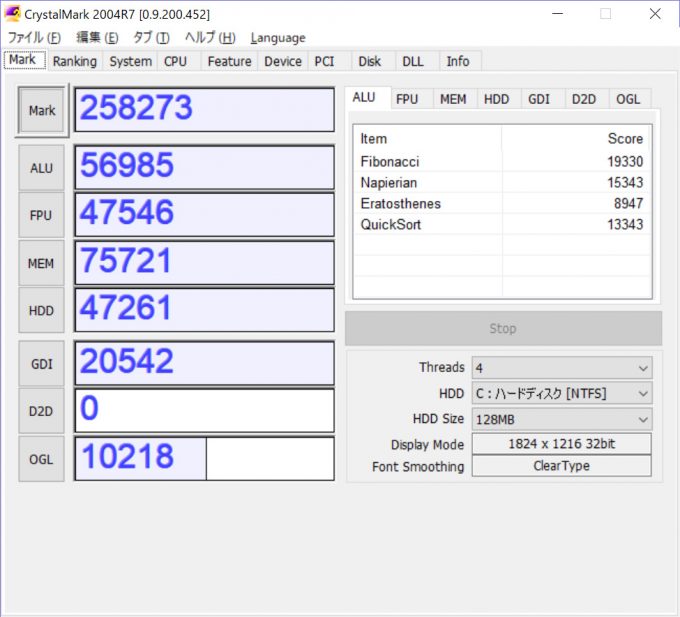This screenshot has height=617, width=680.
Task: Open the Language menu
Action: (278, 38)
